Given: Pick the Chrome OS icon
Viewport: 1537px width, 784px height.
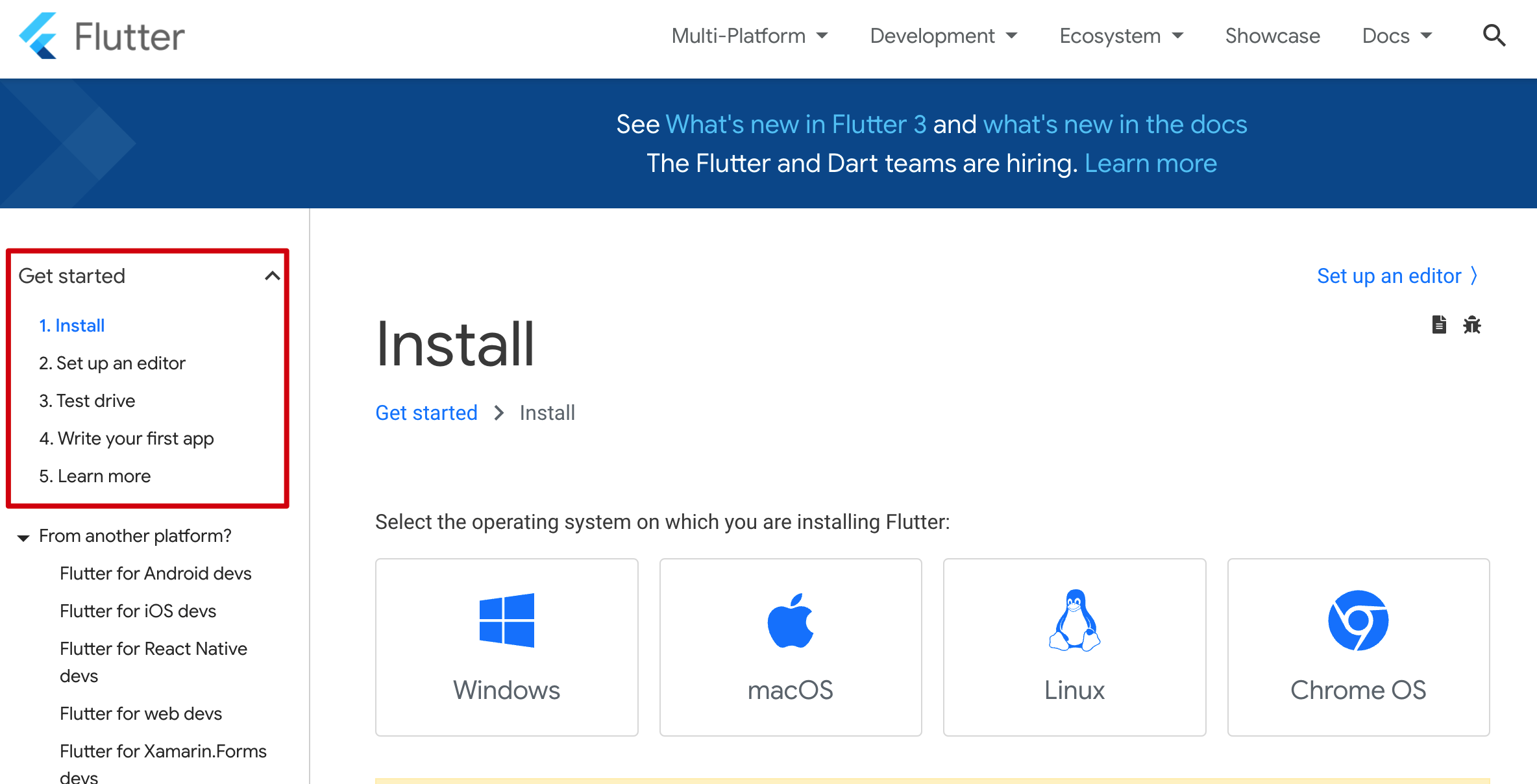Looking at the screenshot, I should (1358, 620).
